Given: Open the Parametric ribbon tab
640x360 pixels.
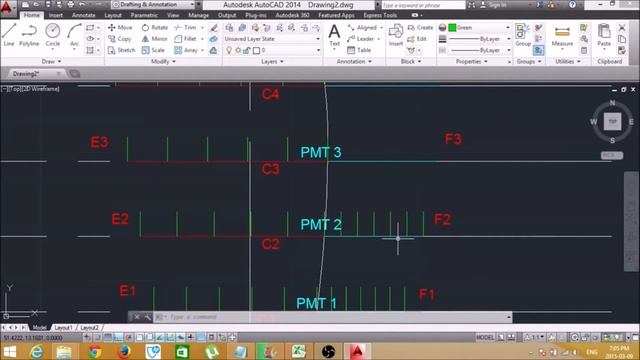Looking at the screenshot, I should 144,15.
